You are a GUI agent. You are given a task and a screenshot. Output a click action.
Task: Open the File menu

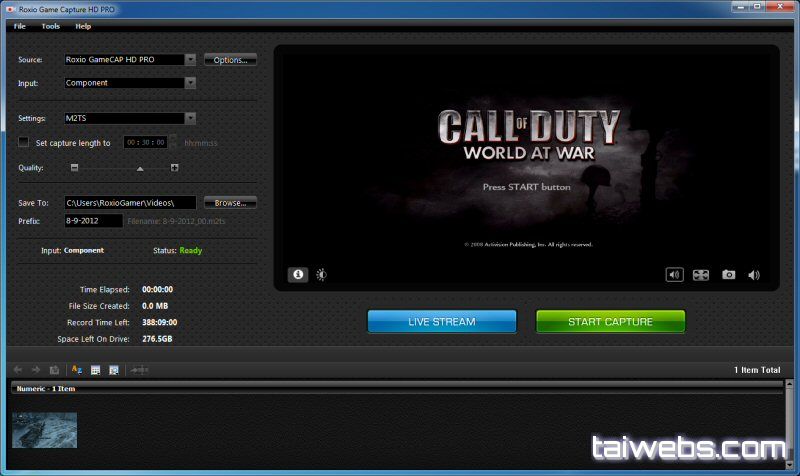(x=20, y=26)
